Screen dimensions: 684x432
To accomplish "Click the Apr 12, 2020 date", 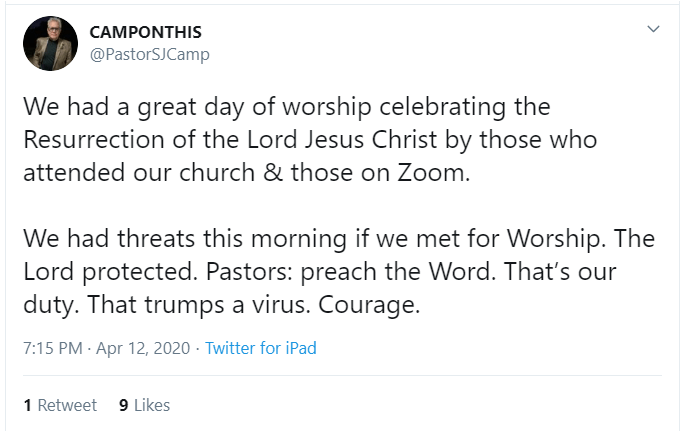I will point(142,349).
